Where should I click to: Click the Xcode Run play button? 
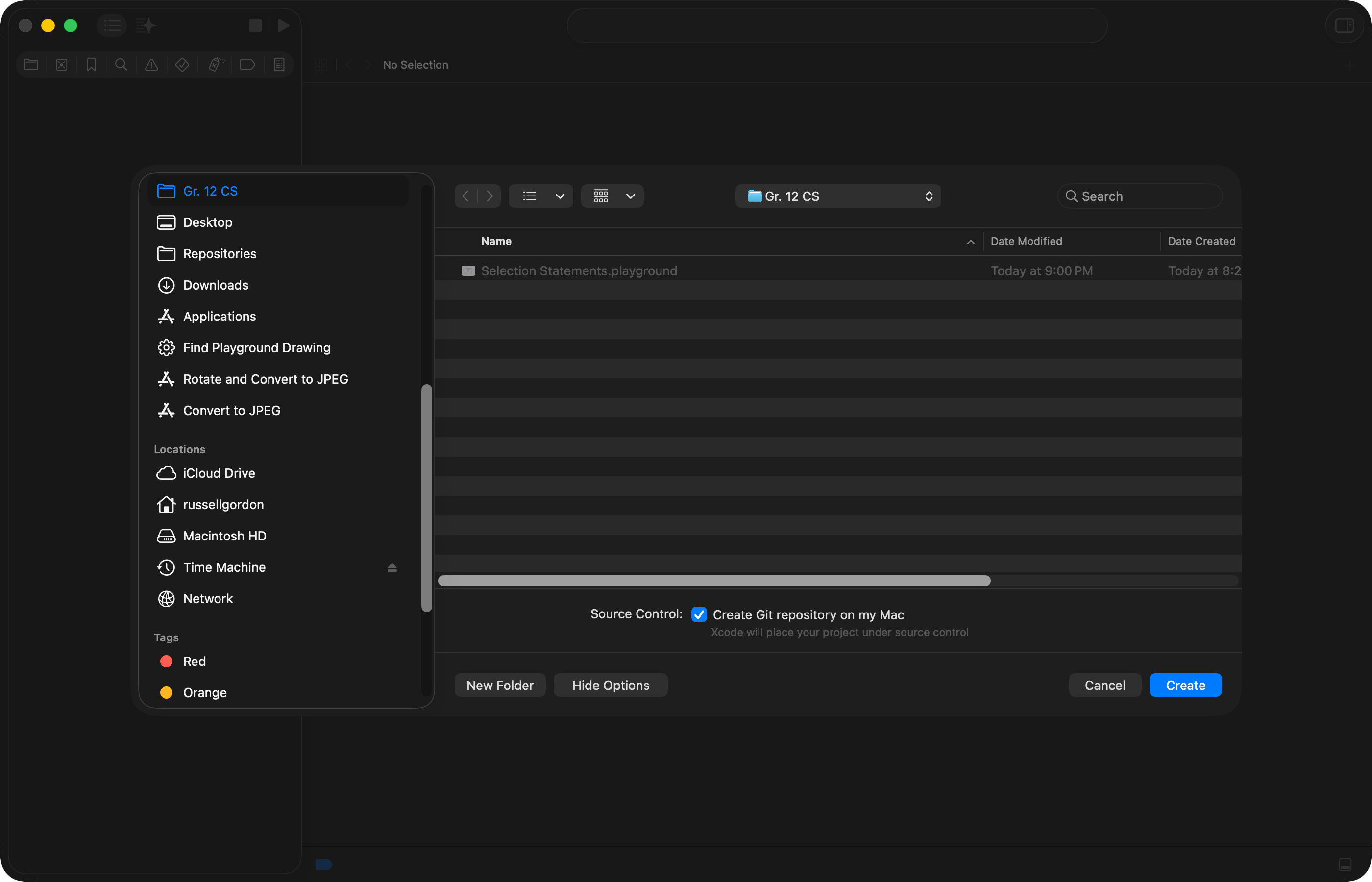coord(283,25)
